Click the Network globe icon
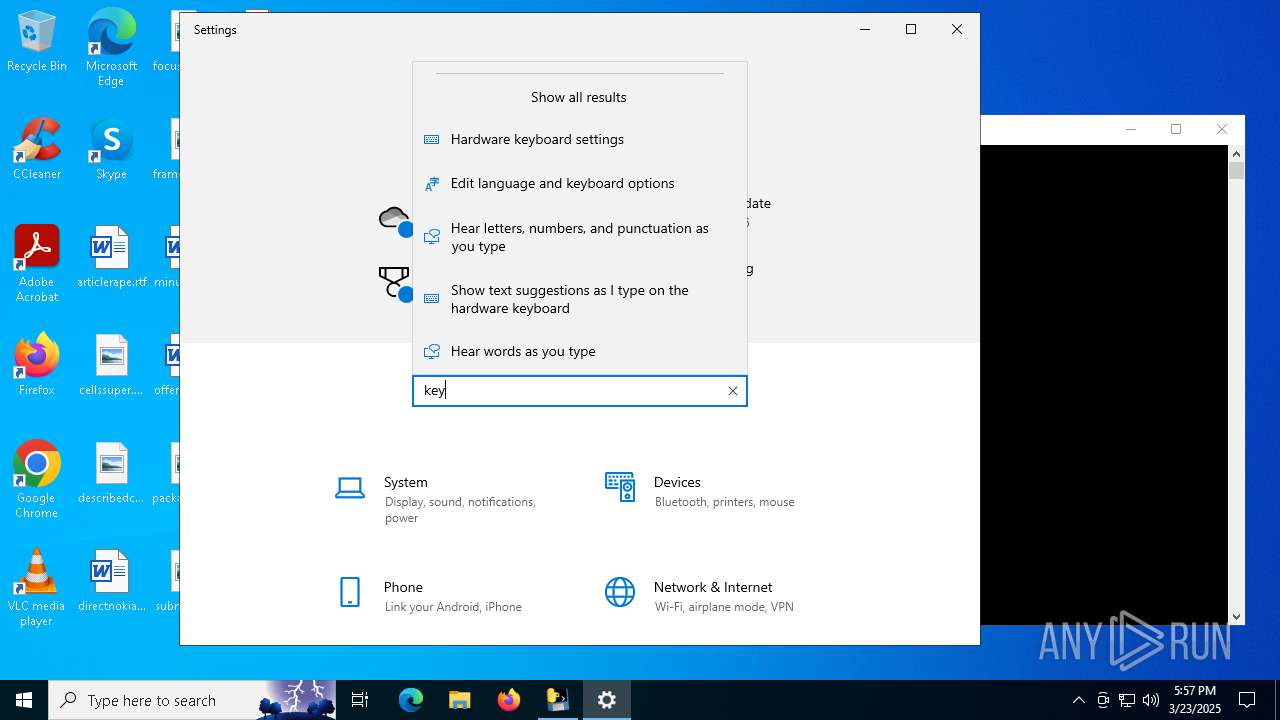 point(620,592)
